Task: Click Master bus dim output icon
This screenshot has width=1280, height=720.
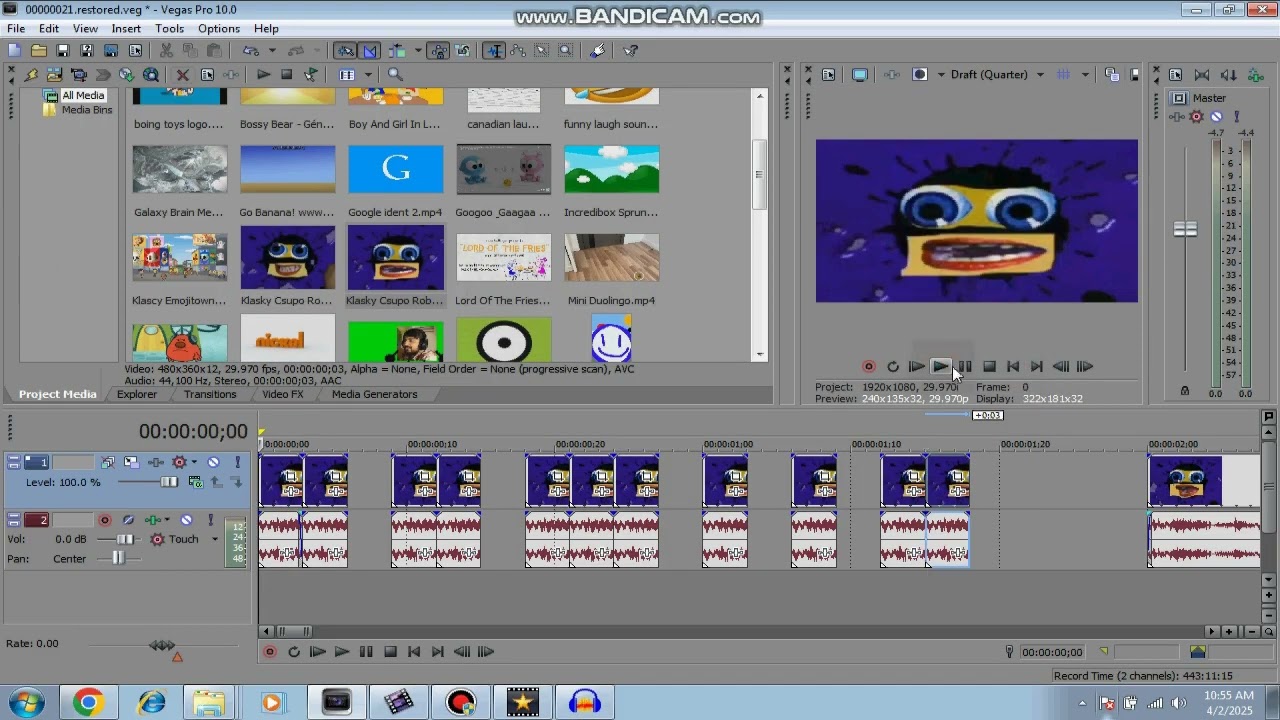Action: (x=1228, y=74)
